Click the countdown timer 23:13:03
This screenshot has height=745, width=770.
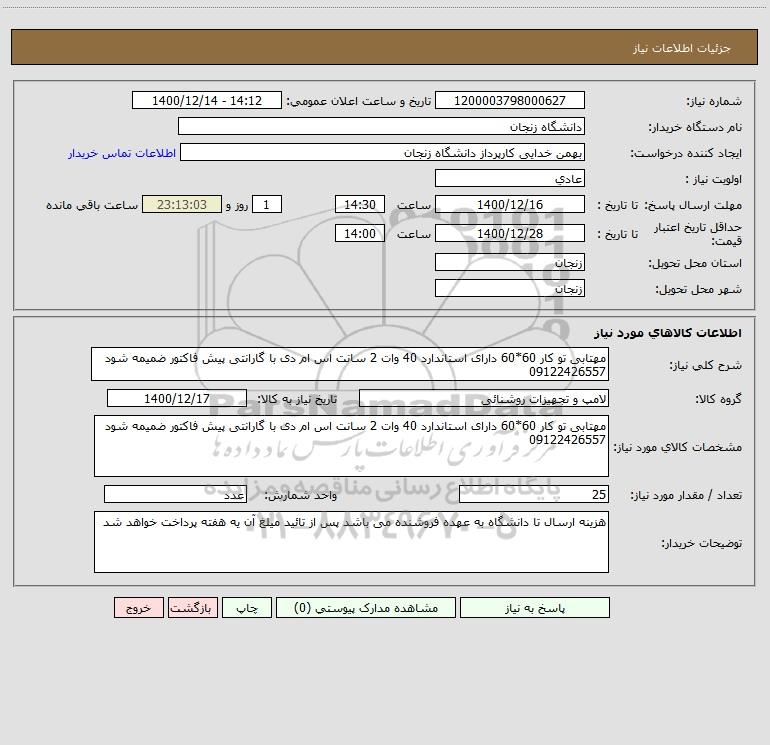coord(182,204)
